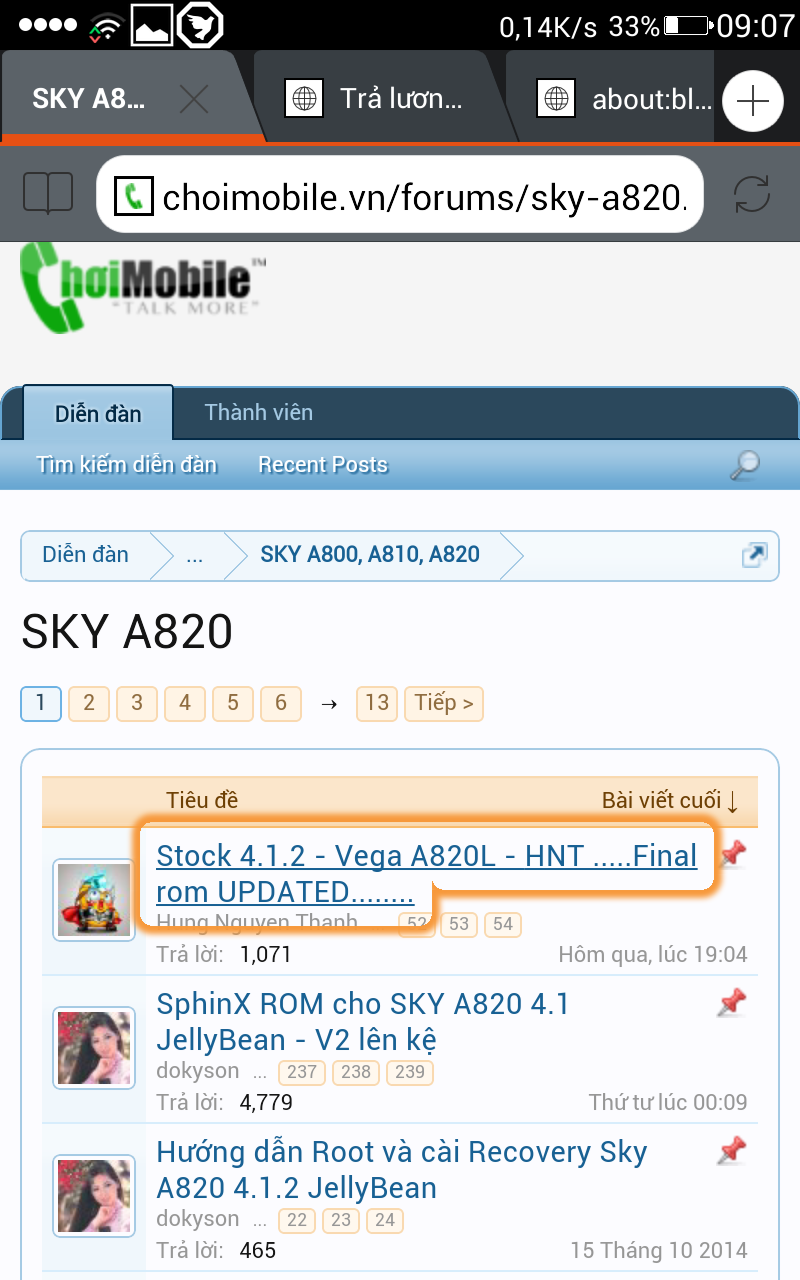Reload the page with refresh icon
The image size is (800, 1280).
point(751,193)
